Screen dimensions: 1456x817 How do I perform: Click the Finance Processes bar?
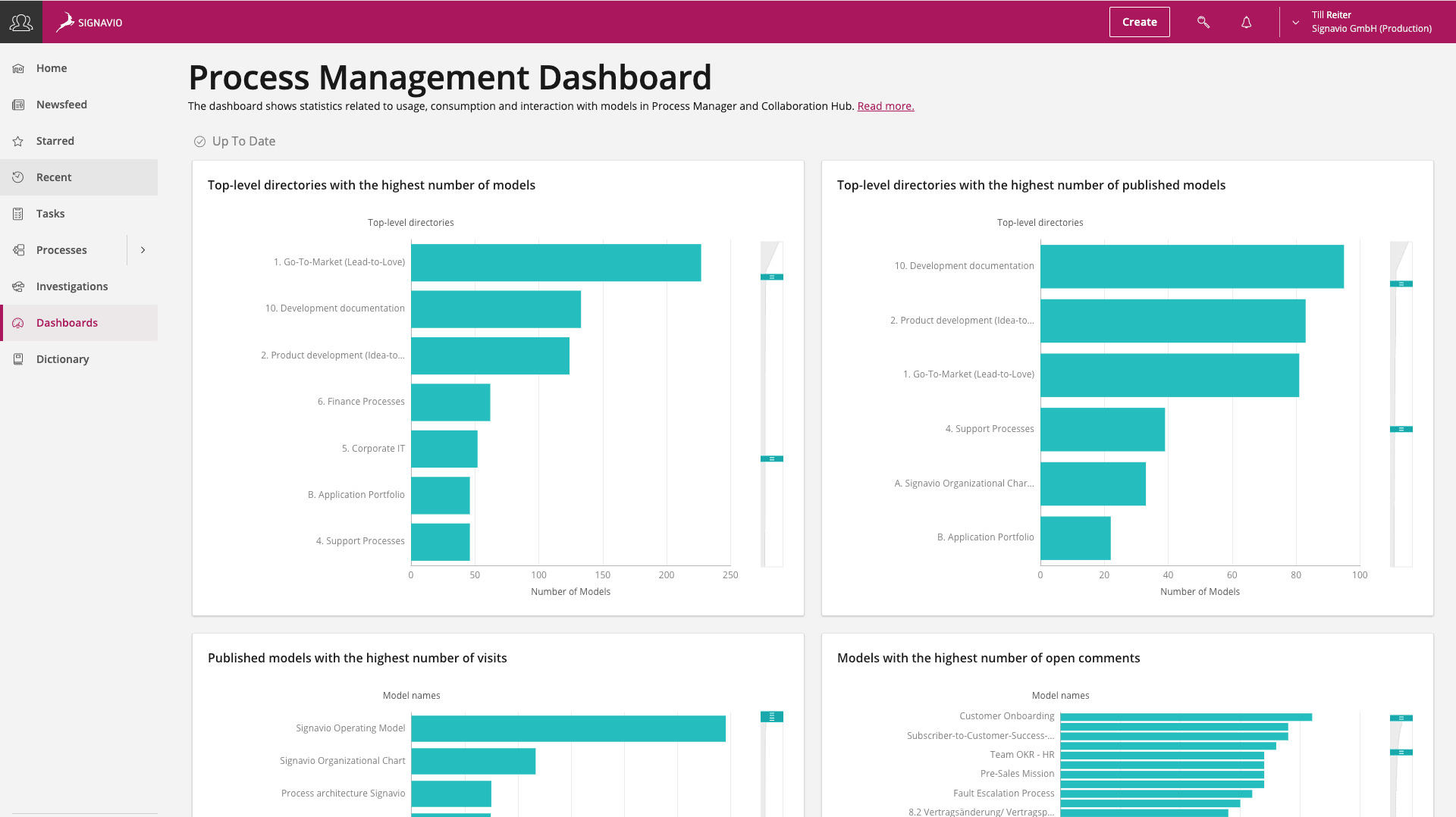(x=450, y=402)
